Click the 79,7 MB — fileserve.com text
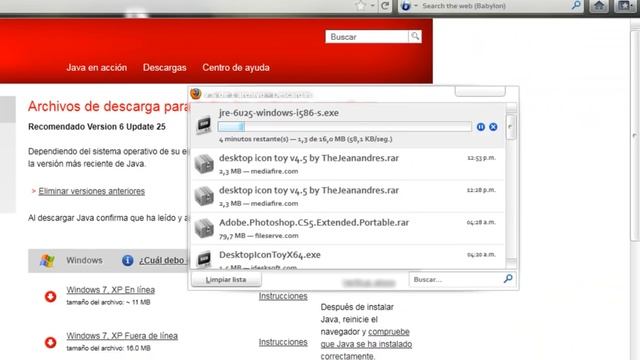The width and height of the screenshot is (640, 360). [x=258, y=236]
